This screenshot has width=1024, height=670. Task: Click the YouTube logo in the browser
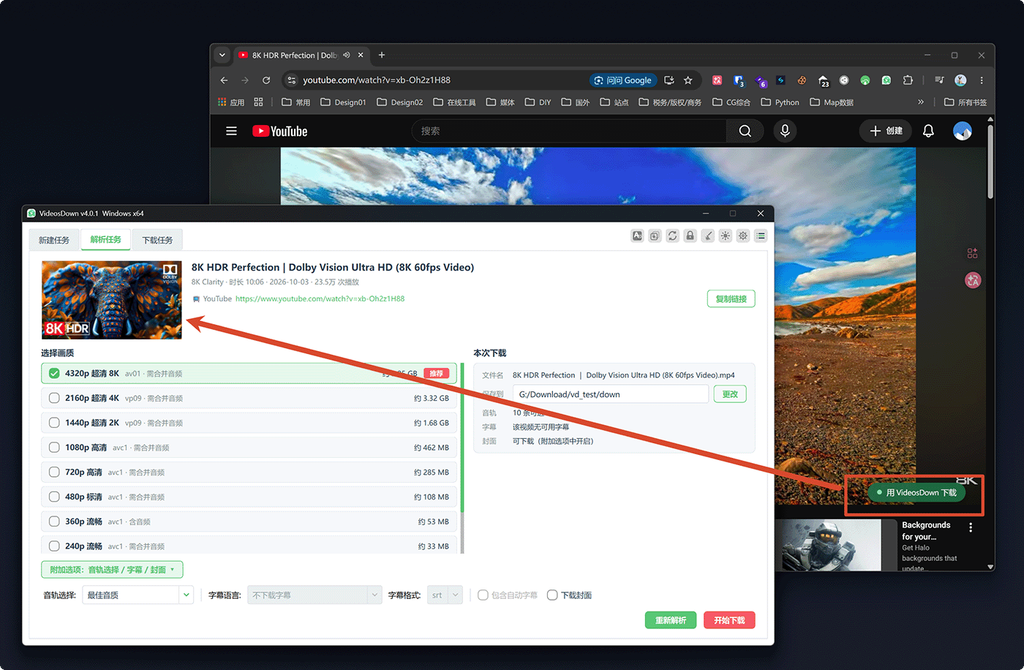tap(280, 131)
